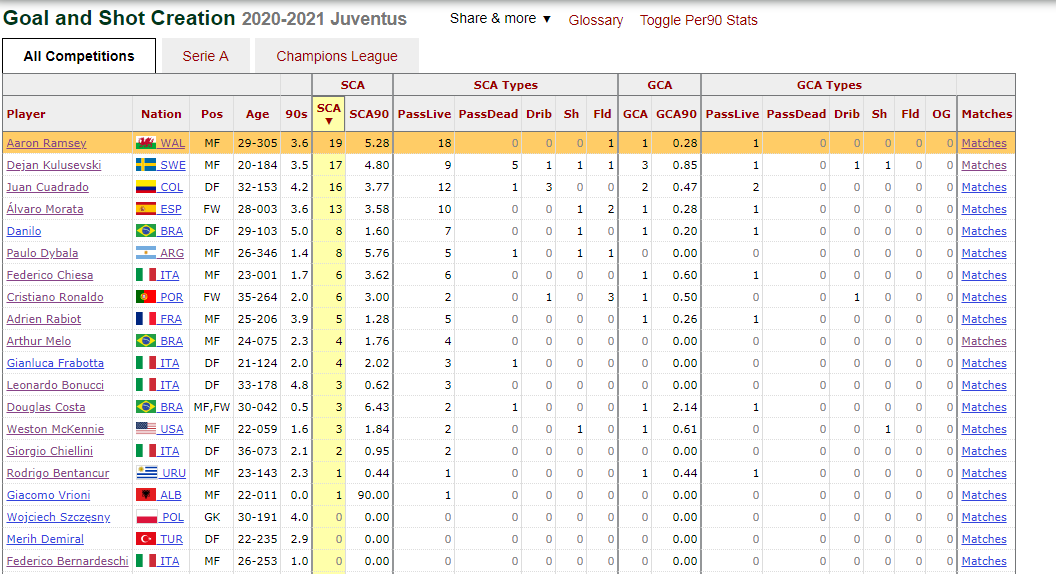Sort by the 90s column header
The width and height of the screenshot is (1056, 574).
pos(296,114)
